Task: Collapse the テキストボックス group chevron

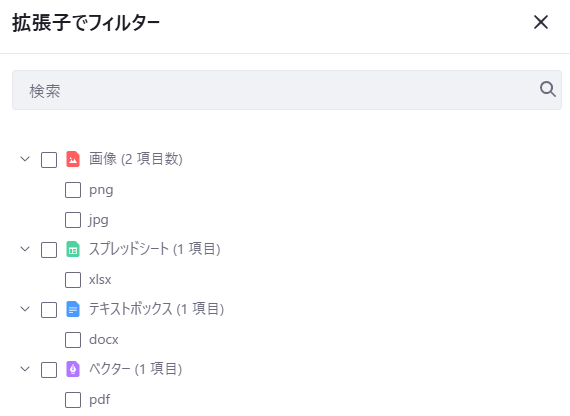Action: pos(25,309)
